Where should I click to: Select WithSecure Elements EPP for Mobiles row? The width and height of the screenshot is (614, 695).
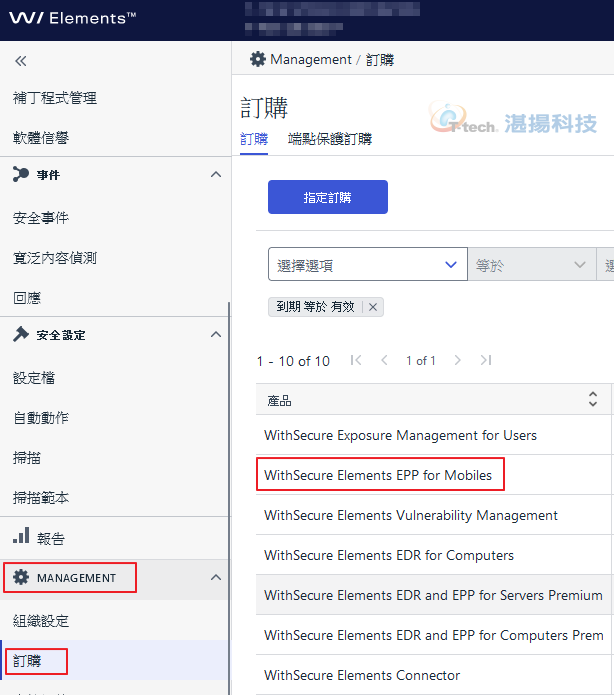pos(433,475)
